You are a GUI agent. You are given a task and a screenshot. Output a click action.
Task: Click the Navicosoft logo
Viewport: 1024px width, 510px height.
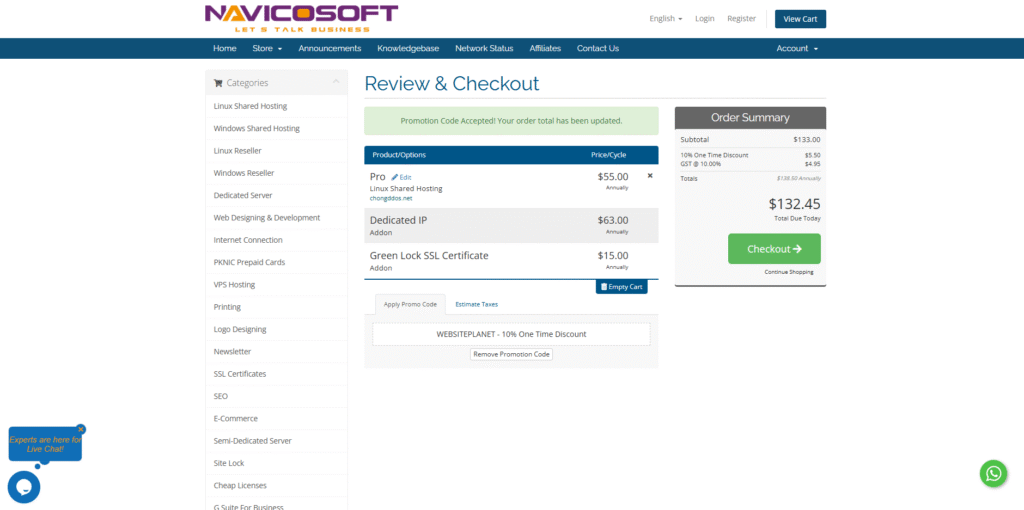(x=301, y=18)
